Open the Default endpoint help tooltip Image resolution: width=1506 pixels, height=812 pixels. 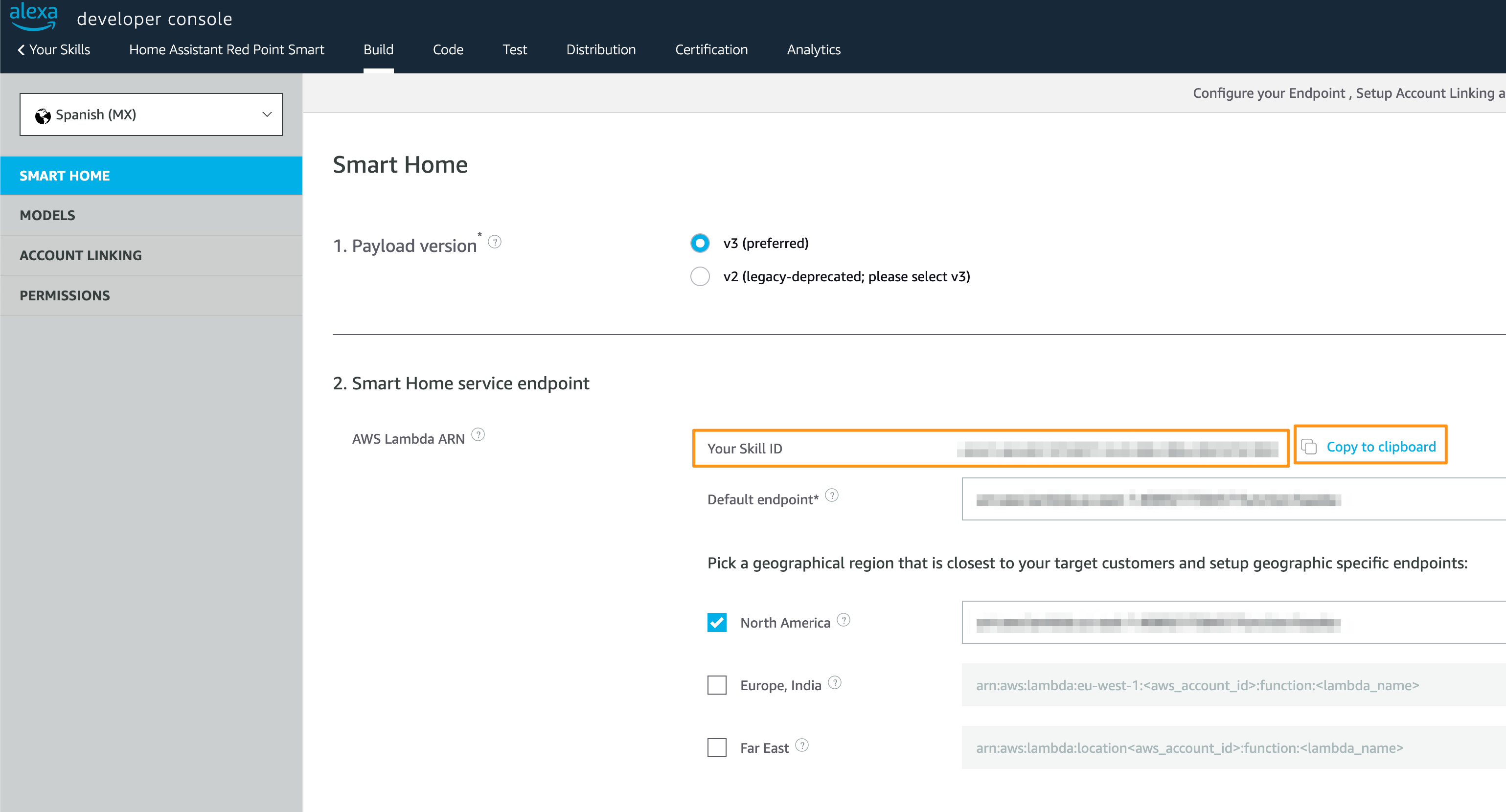[x=833, y=495]
